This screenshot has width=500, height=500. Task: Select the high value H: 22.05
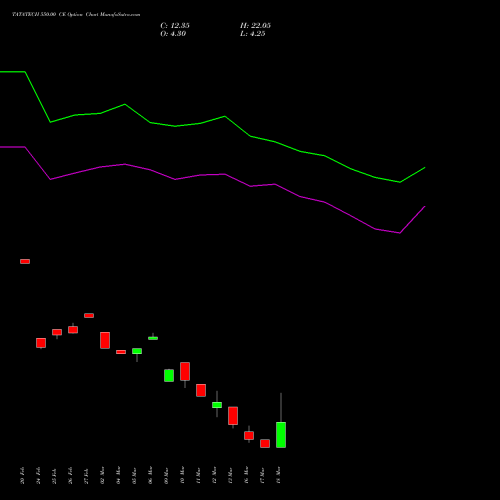[255, 26]
